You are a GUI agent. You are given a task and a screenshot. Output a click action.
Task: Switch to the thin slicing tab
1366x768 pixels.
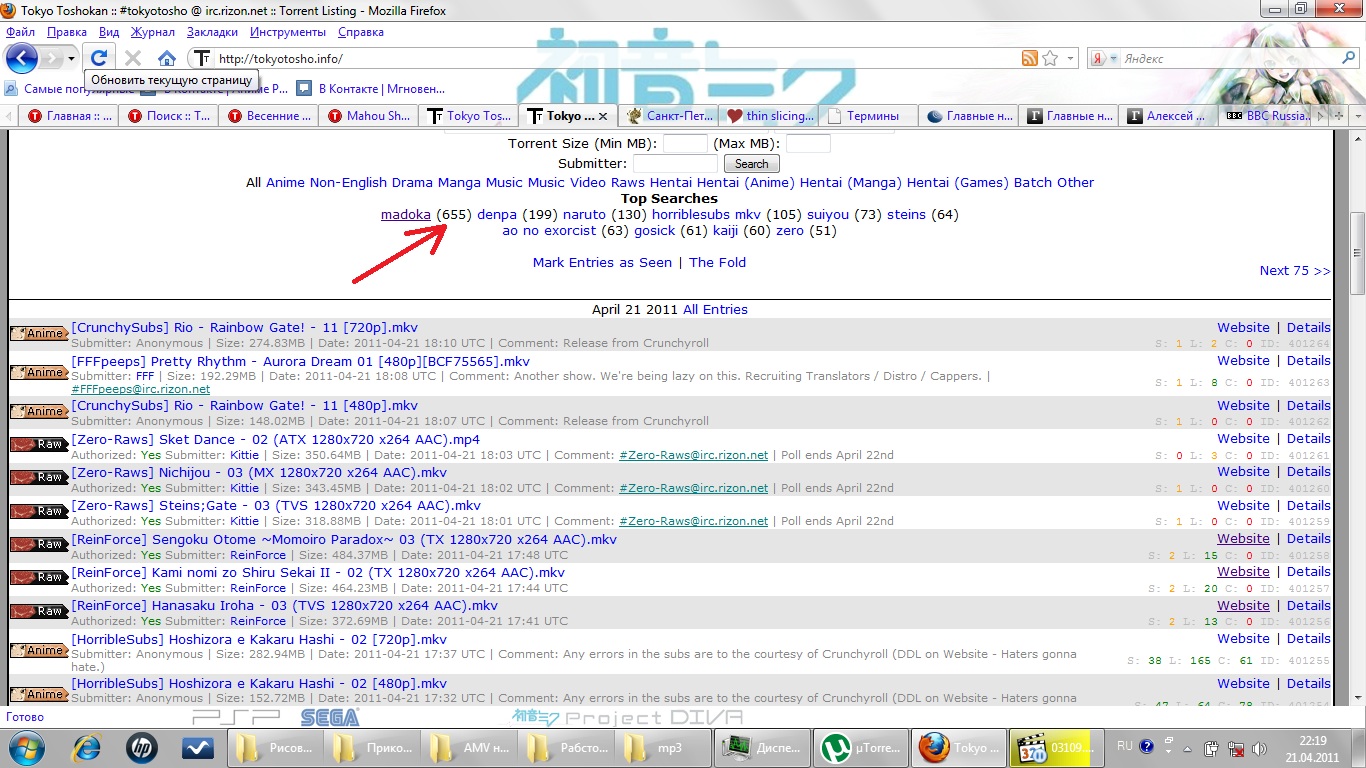point(768,116)
